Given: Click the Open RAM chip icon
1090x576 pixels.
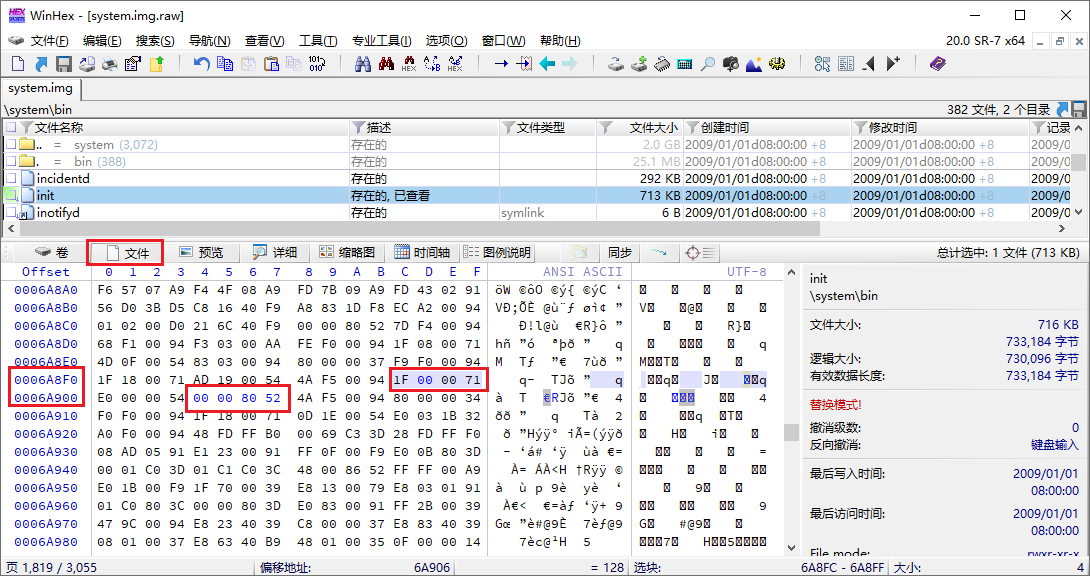Looking at the screenshot, I should click(x=662, y=64).
